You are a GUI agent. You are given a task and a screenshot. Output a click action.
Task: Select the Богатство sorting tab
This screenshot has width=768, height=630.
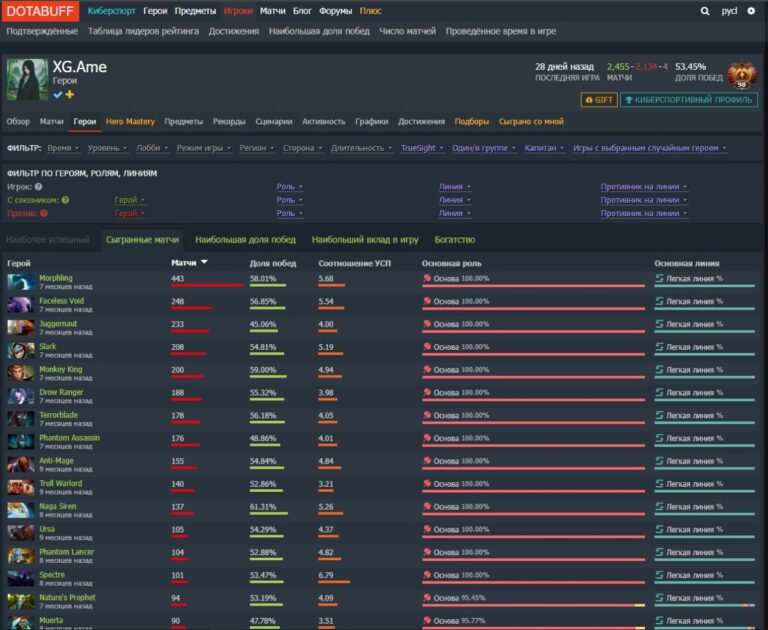[x=455, y=240]
